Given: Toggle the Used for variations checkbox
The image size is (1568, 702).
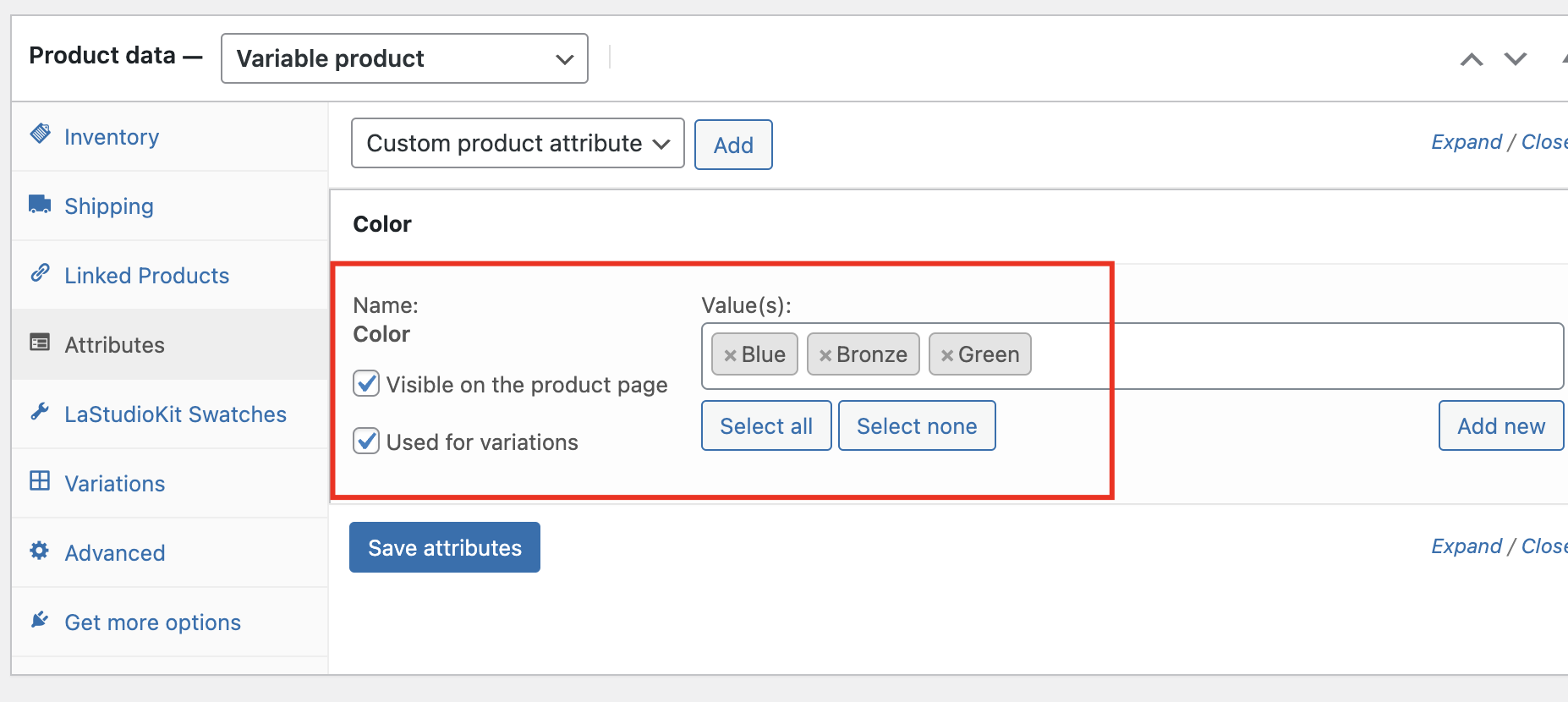Looking at the screenshot, I should (366, 441).
